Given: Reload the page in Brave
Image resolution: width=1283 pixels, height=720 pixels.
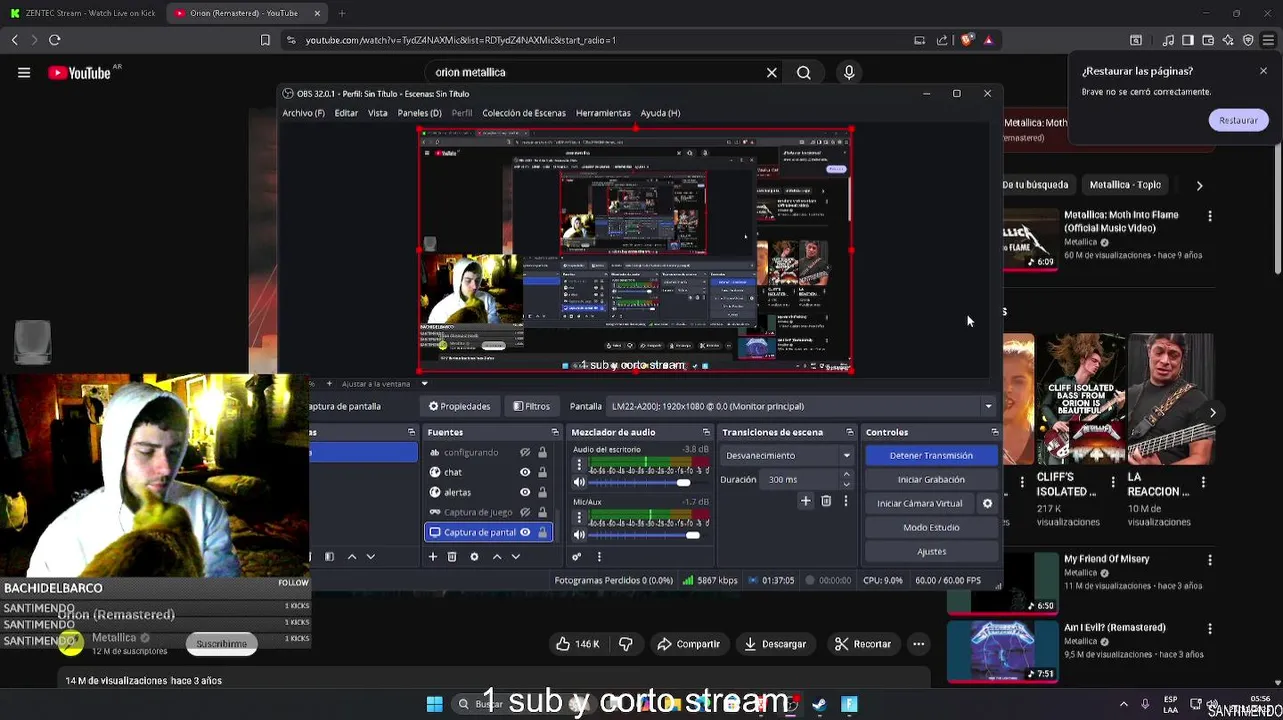Looking at the screenshot, I should 55,40.
